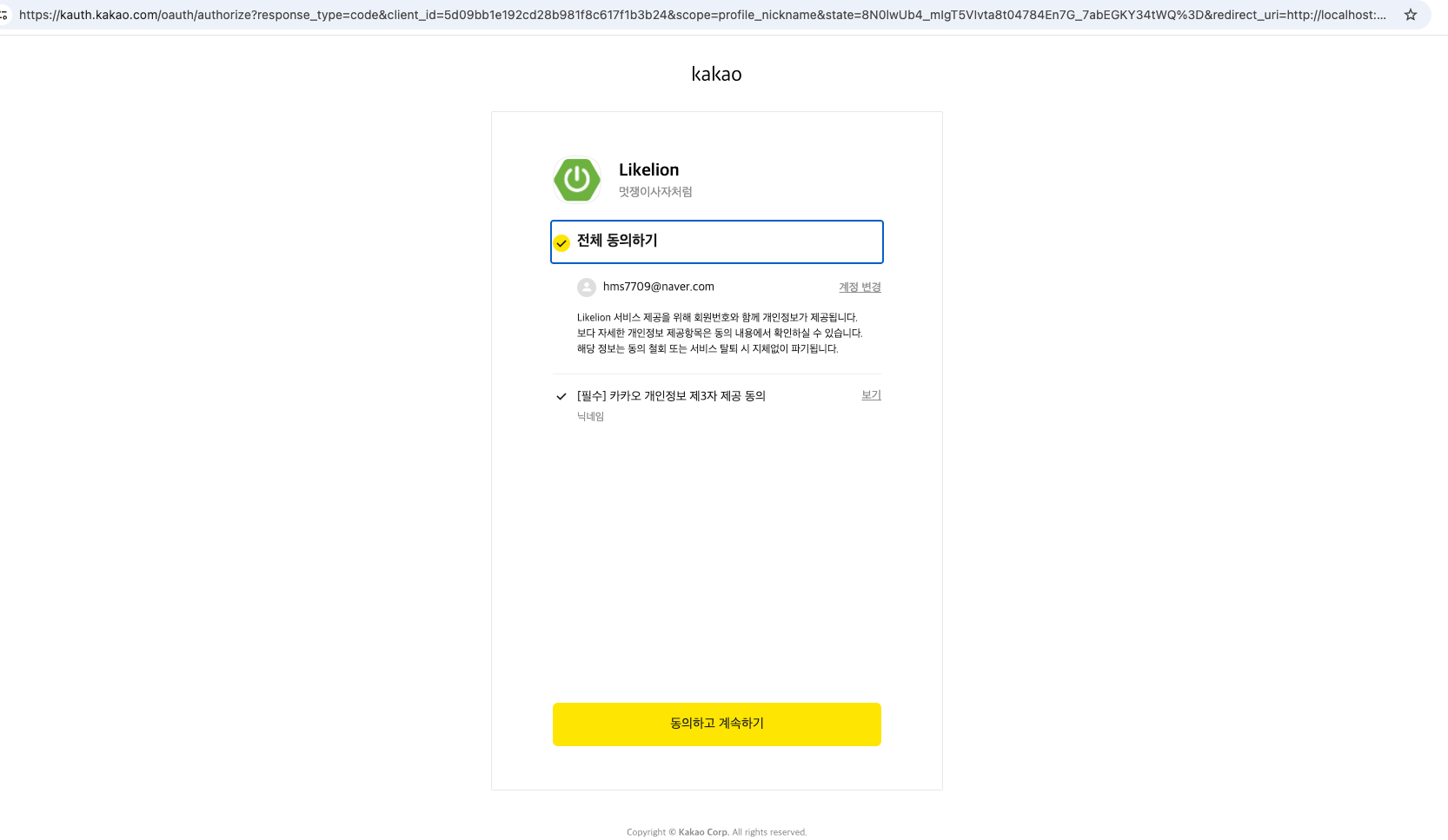Click the green Likelion app logo
This screenshot has width=1448, height=840.
pyautogui.click(x=577, y=180)
